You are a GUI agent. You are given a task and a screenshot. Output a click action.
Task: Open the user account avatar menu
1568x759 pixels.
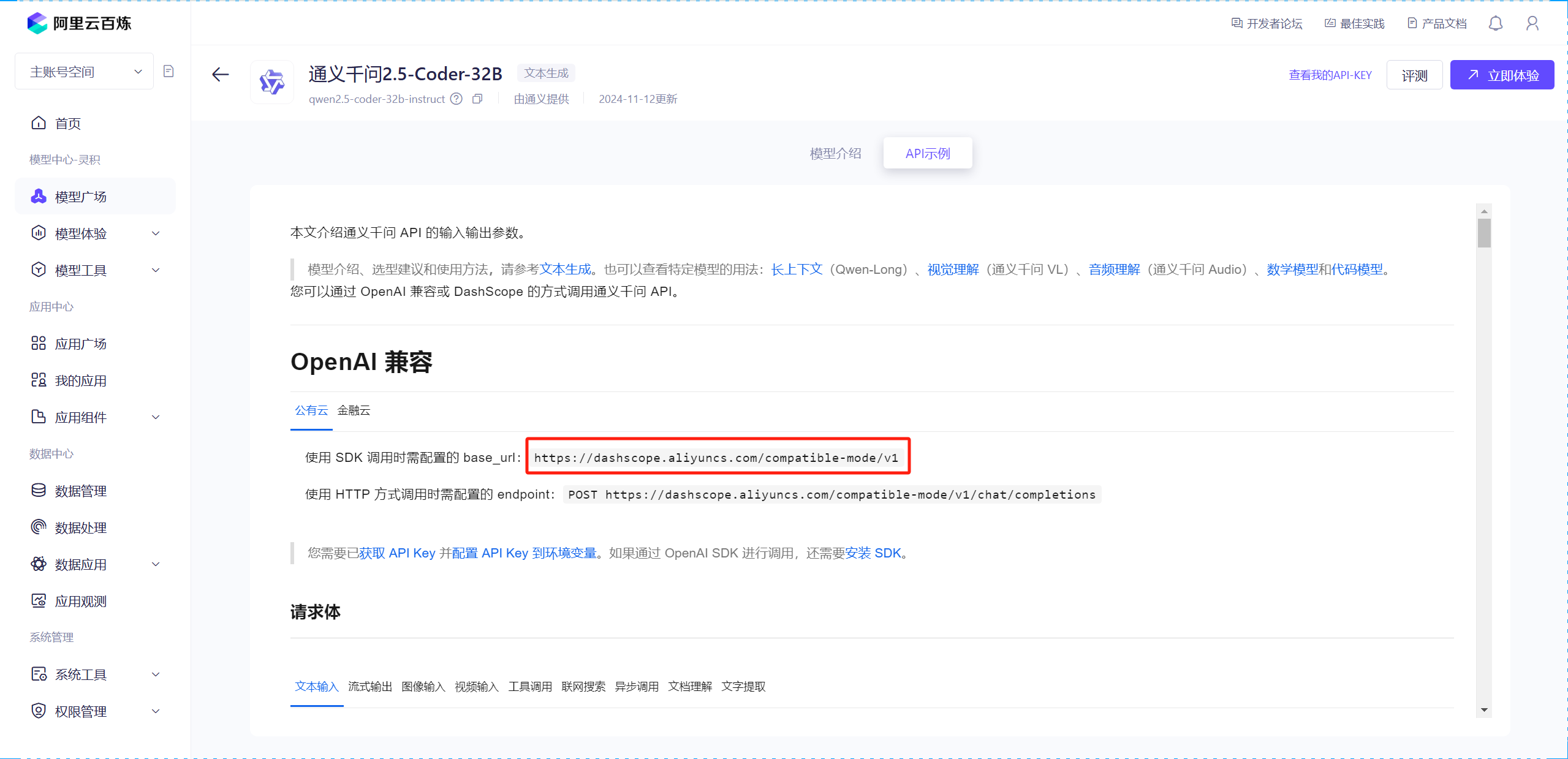[1532, 23]
